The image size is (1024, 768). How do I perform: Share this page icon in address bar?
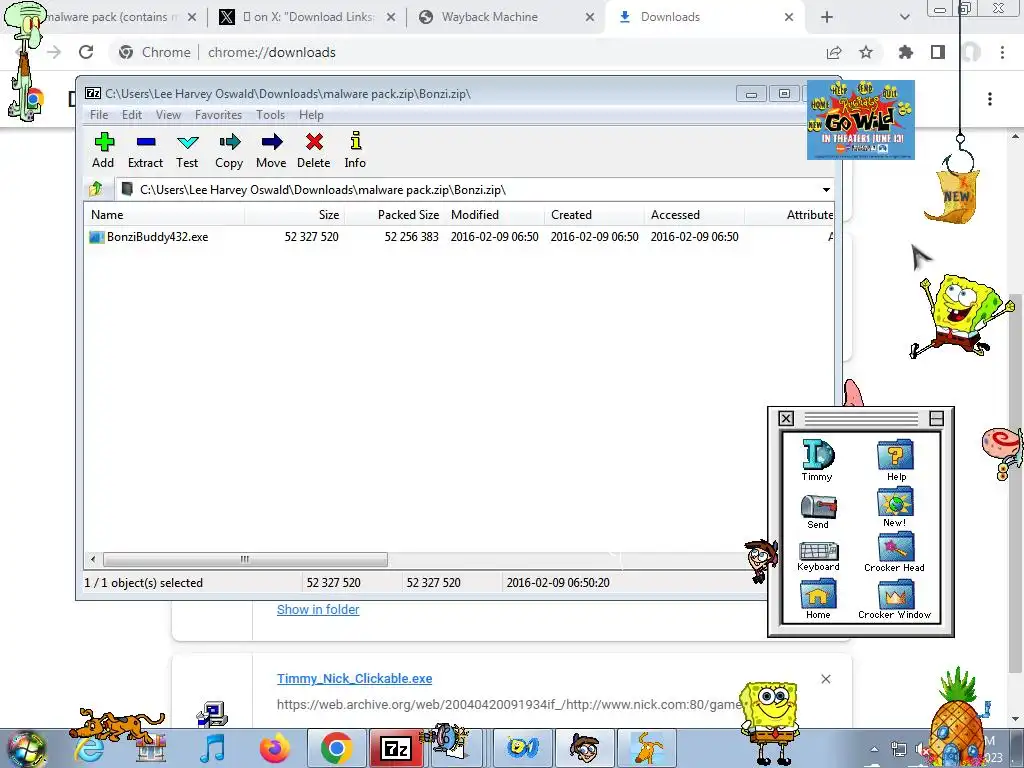(834, 52)
